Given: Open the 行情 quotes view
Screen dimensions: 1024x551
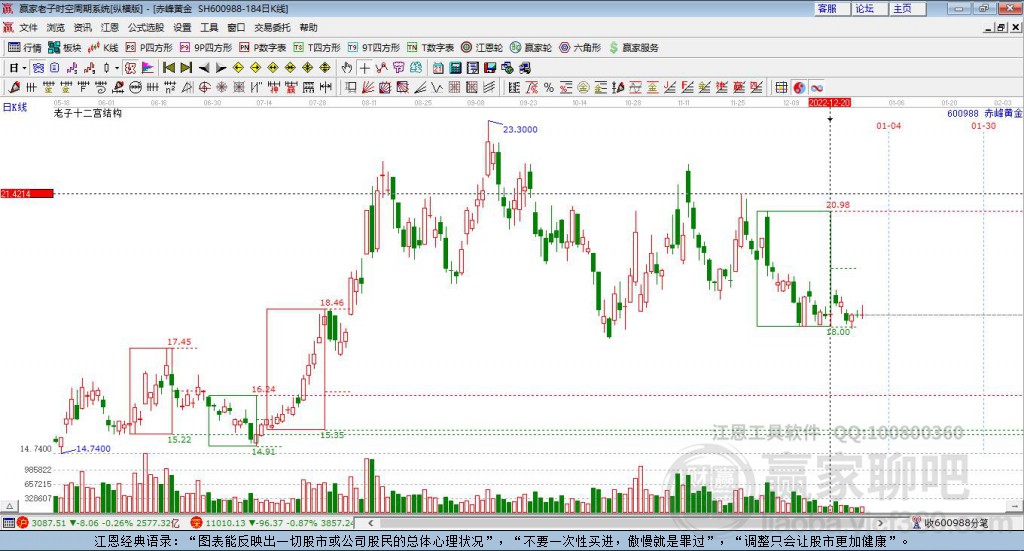Looking at the screenshot, I should [x=25, y=48].
